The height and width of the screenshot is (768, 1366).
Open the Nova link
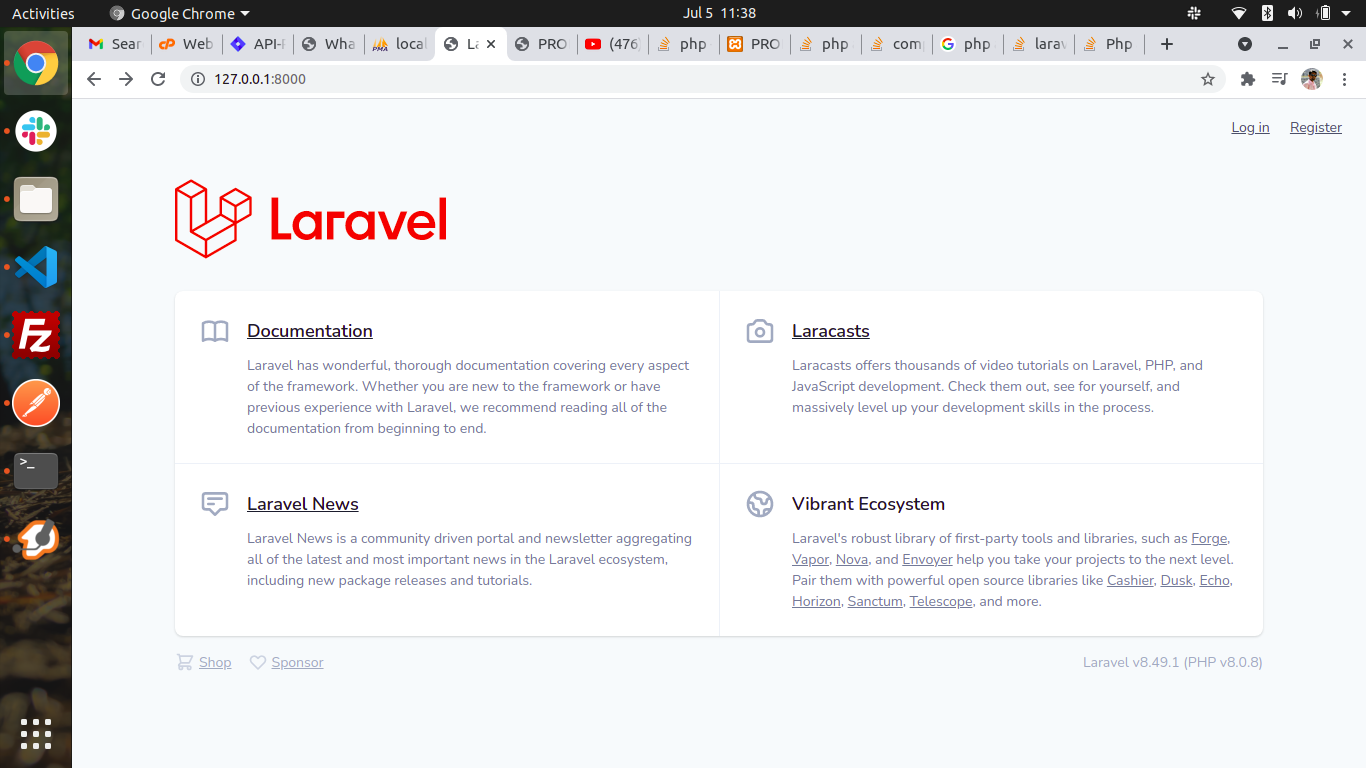(x=852, y=559)
